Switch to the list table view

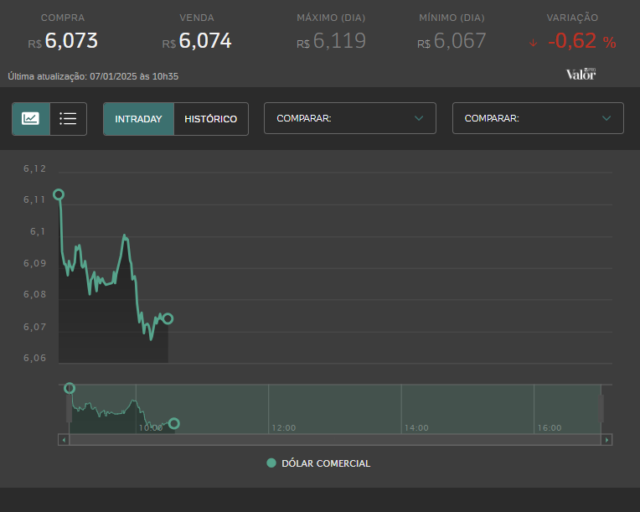68,119
